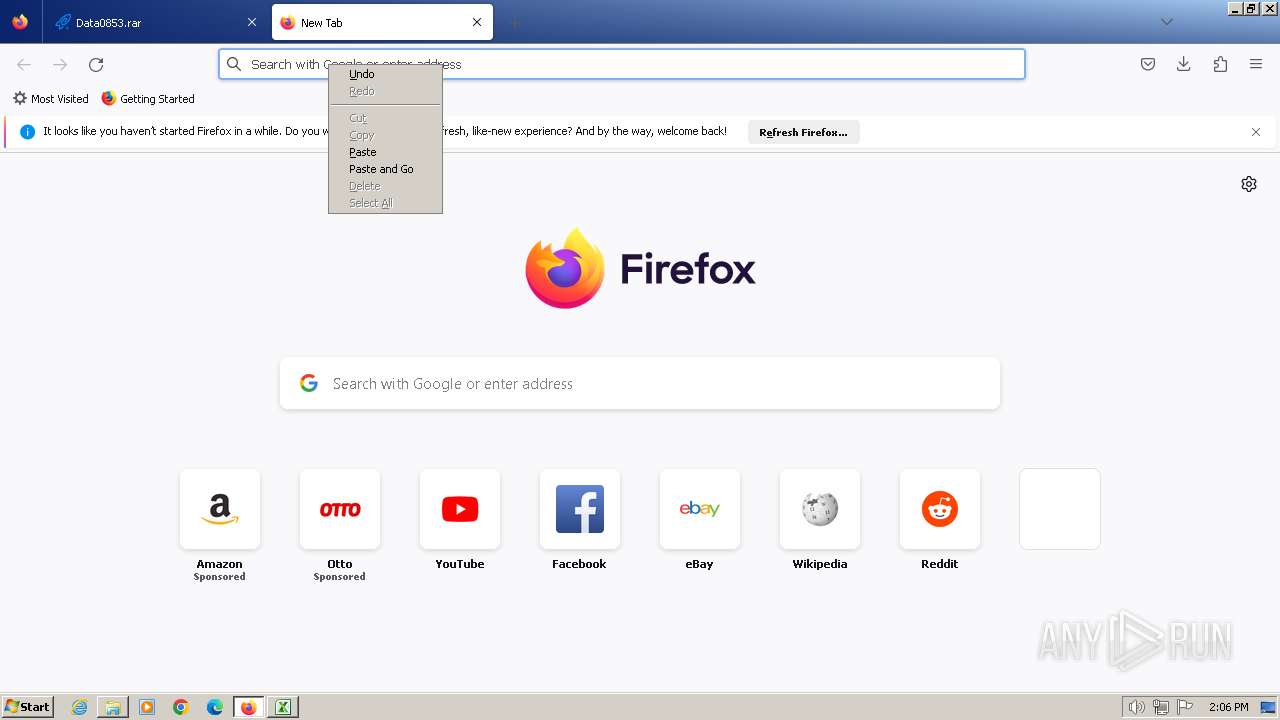This screenshot has height=720, width=1280.
Task: Close the Data0853.rar tab
Action: [x=251, y=22]
